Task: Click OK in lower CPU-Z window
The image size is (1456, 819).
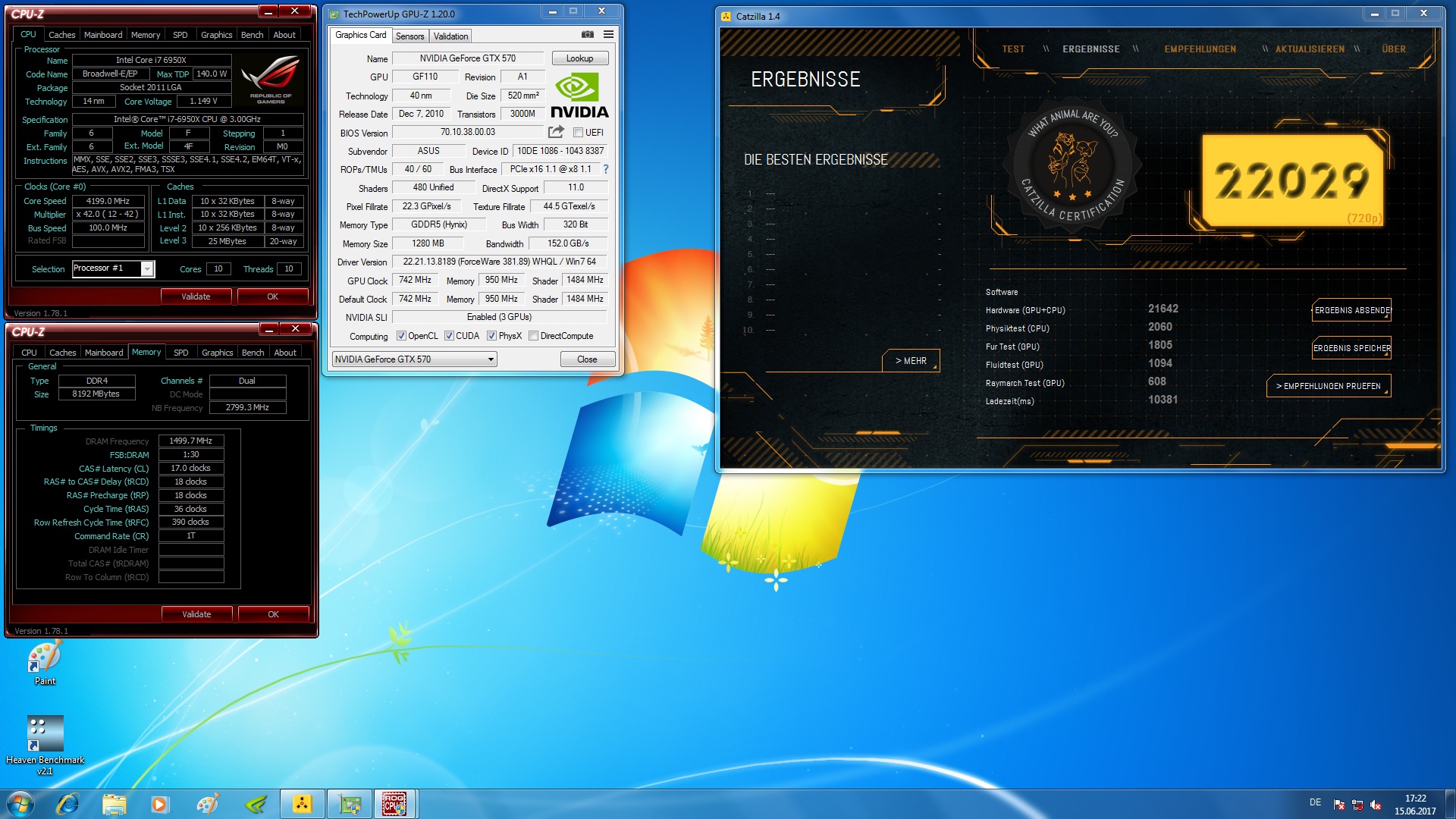Action: (x=273, y=614)
